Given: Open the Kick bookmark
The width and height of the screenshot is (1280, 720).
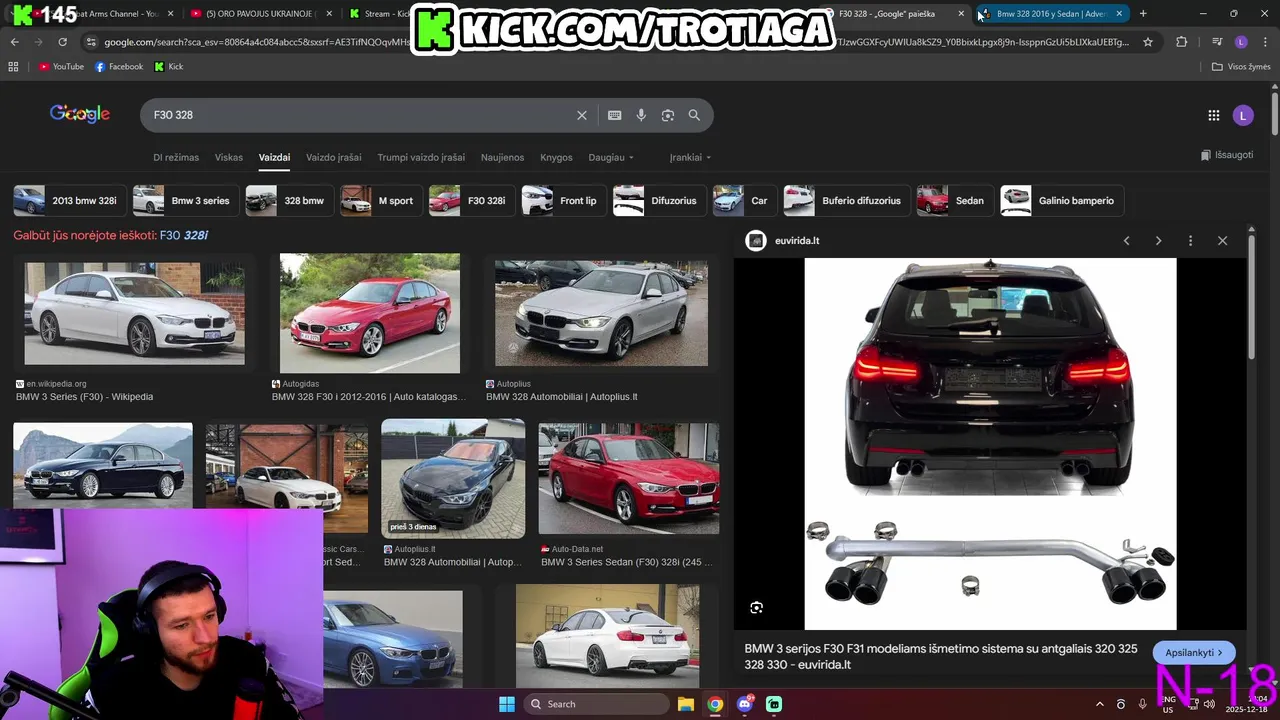Looking at the screenshot, I should (169, 67).
